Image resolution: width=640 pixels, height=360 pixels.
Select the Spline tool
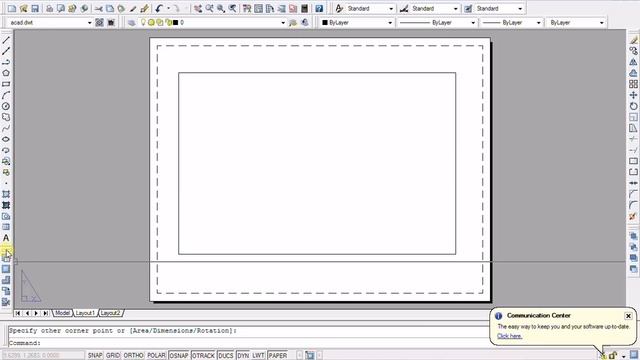pos(6,128)
